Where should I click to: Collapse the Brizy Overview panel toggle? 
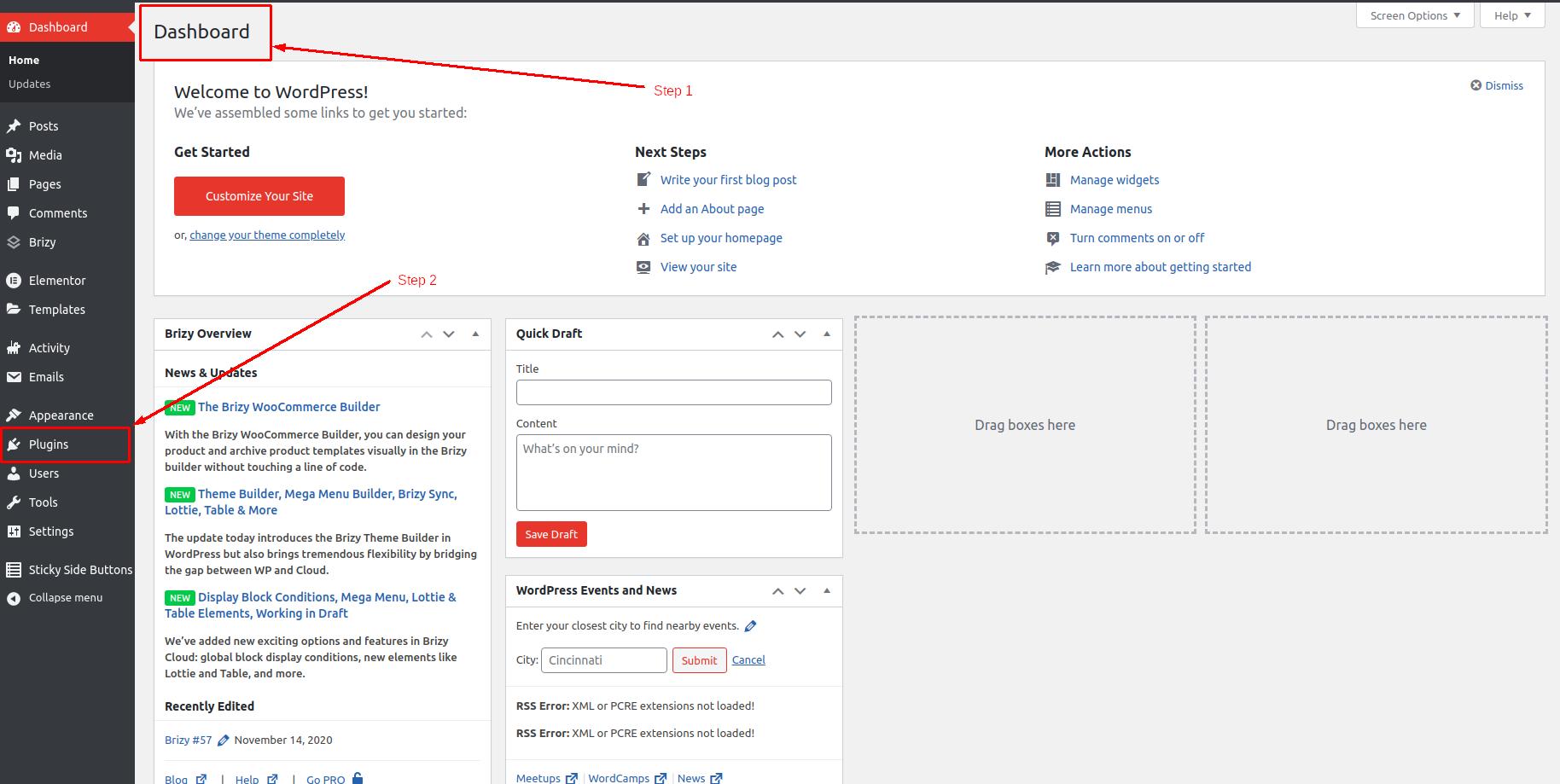click(475, 334)
